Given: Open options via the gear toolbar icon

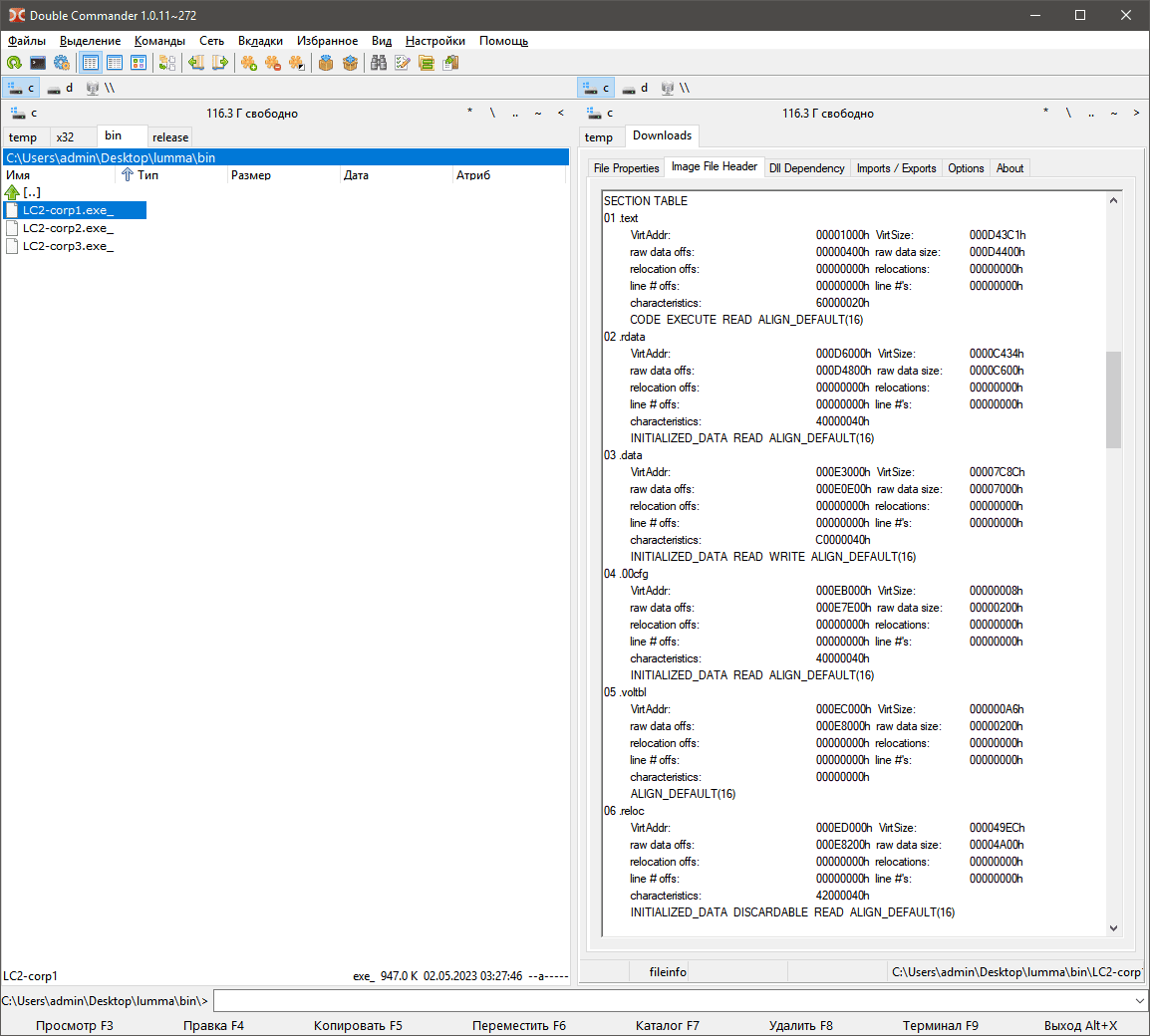Looking at the screenshot, I should click(x=62, y=63).
